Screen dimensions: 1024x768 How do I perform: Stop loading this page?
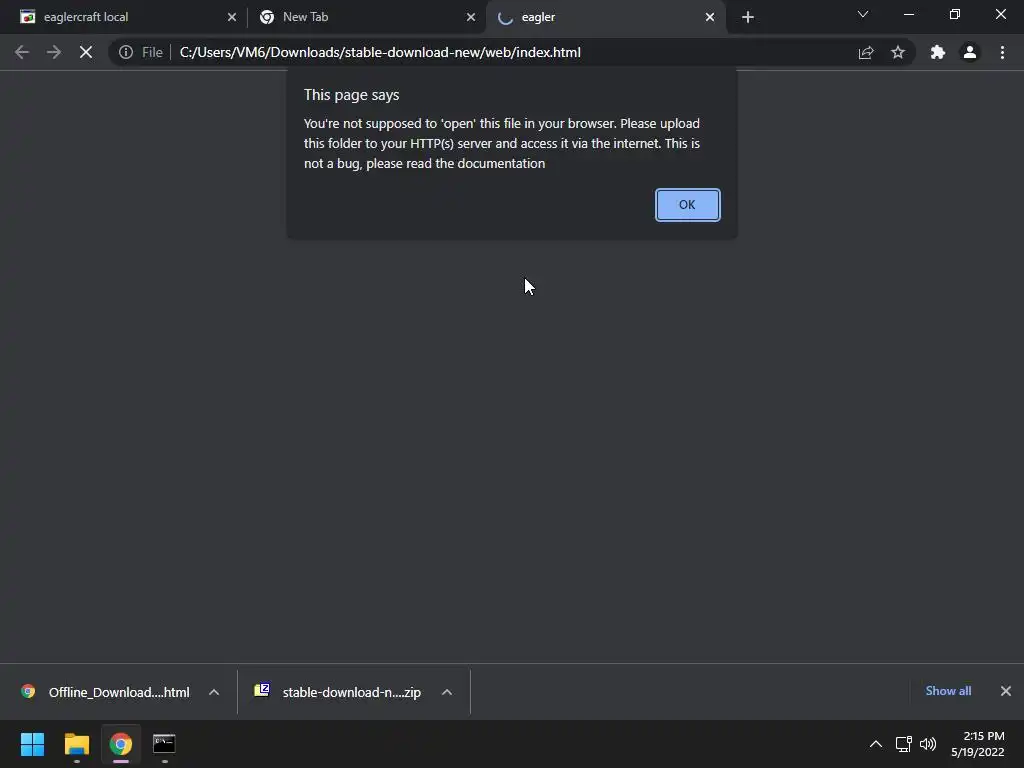pyautogui.click(x=86, y=52)
